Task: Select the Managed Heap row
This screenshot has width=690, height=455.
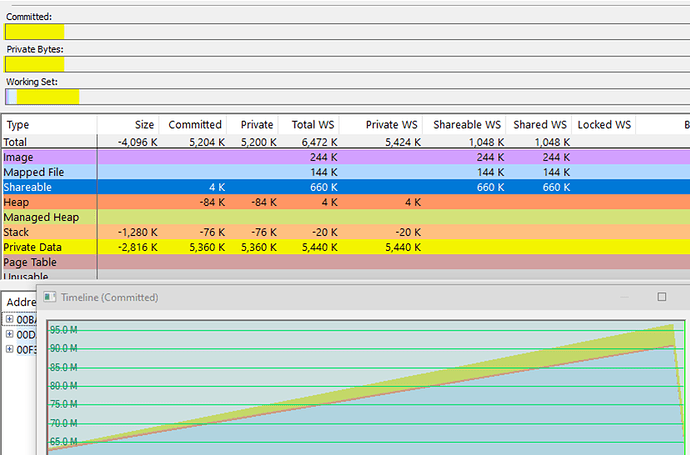Action: coord(346,217)
